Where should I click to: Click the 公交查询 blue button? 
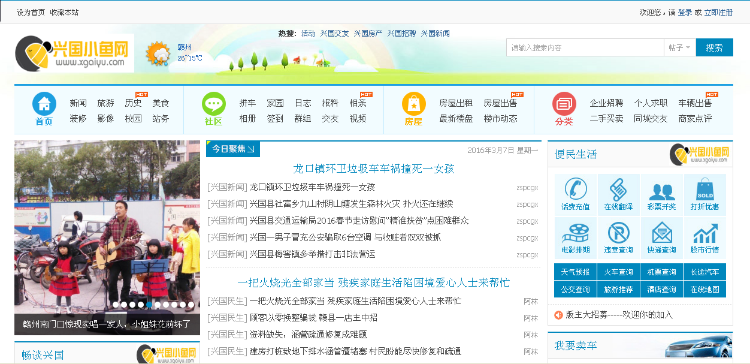575,289
